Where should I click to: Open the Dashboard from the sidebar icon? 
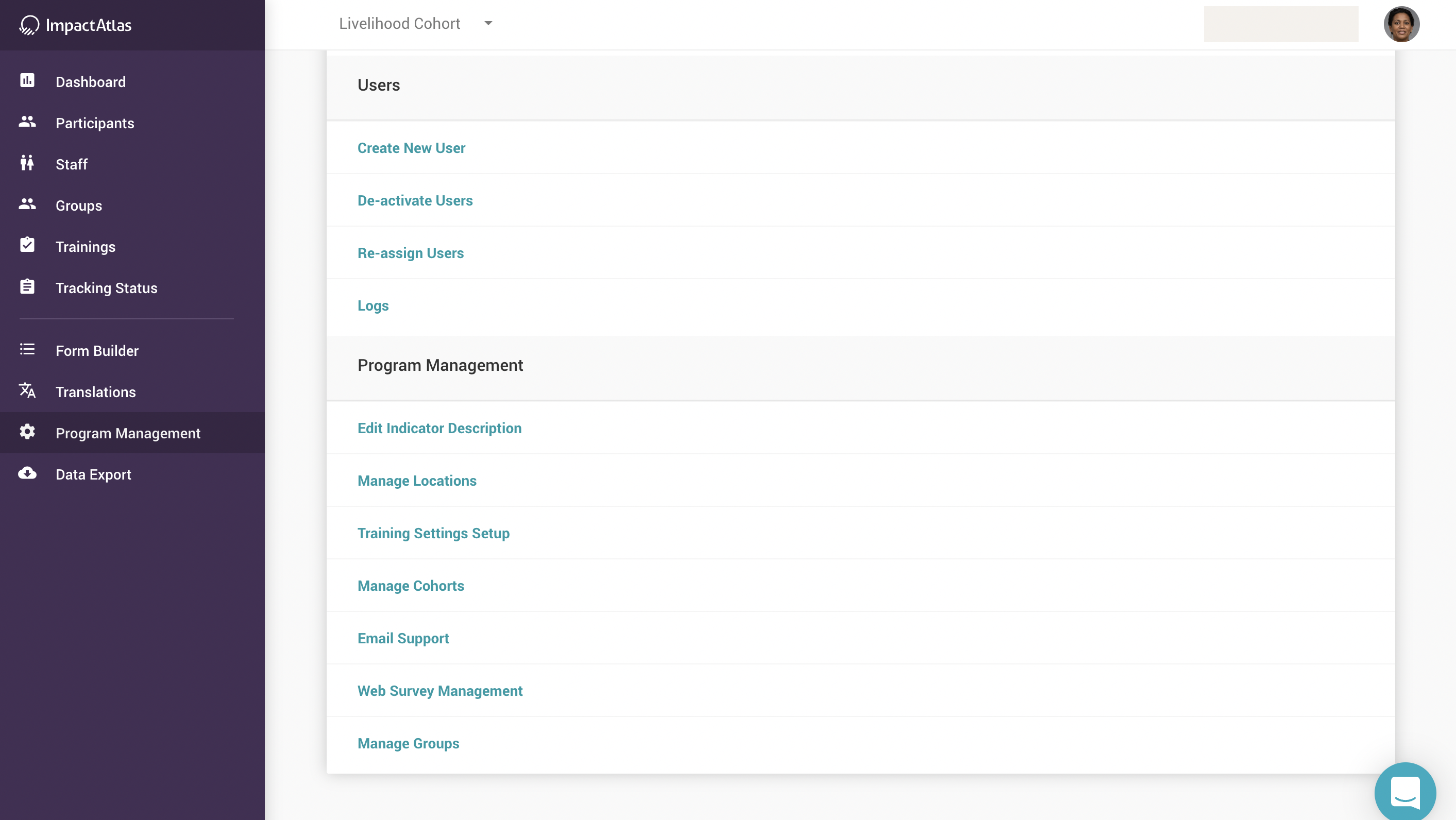(x=27, y=81)
